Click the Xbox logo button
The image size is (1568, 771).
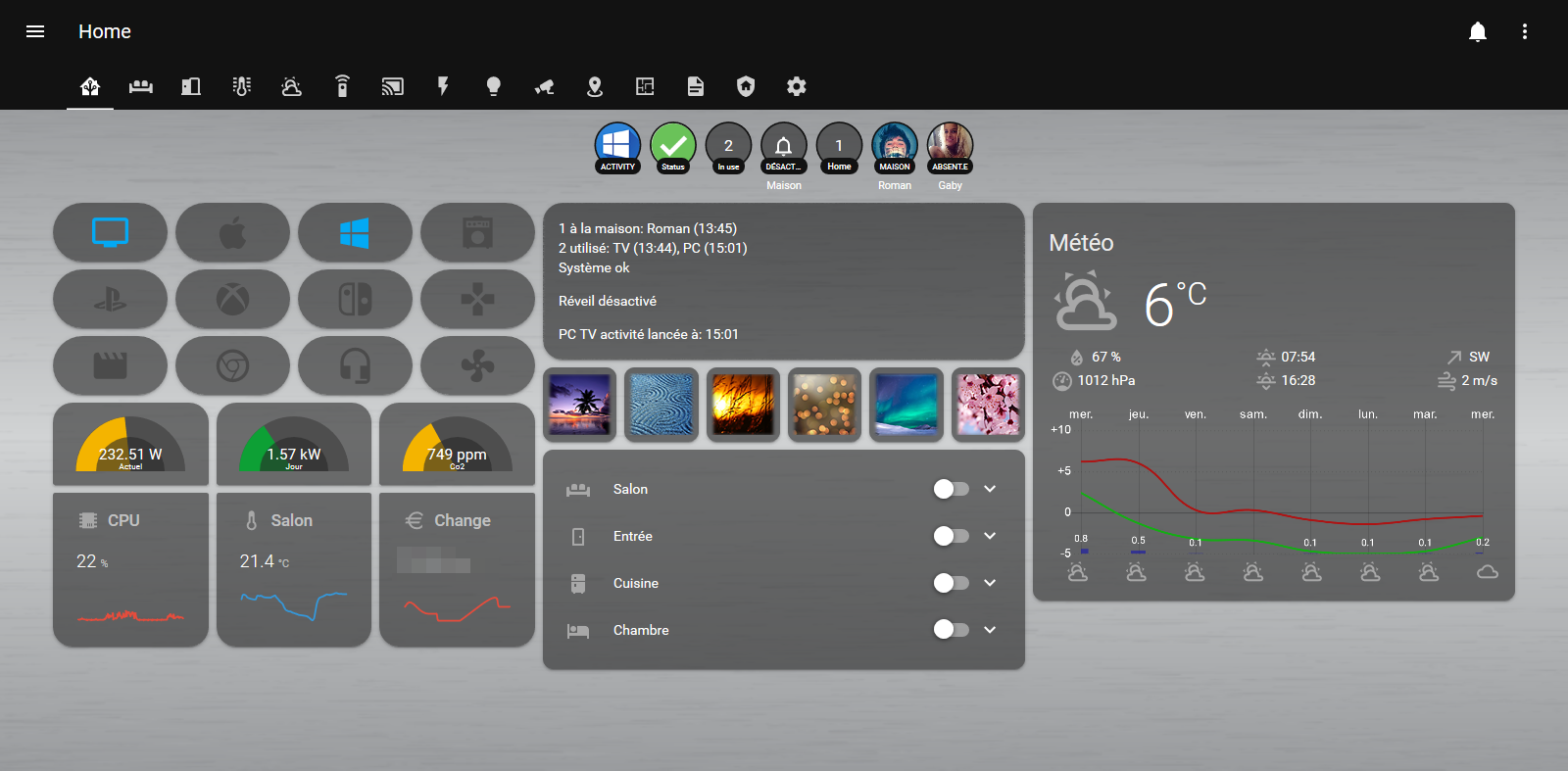232,299
